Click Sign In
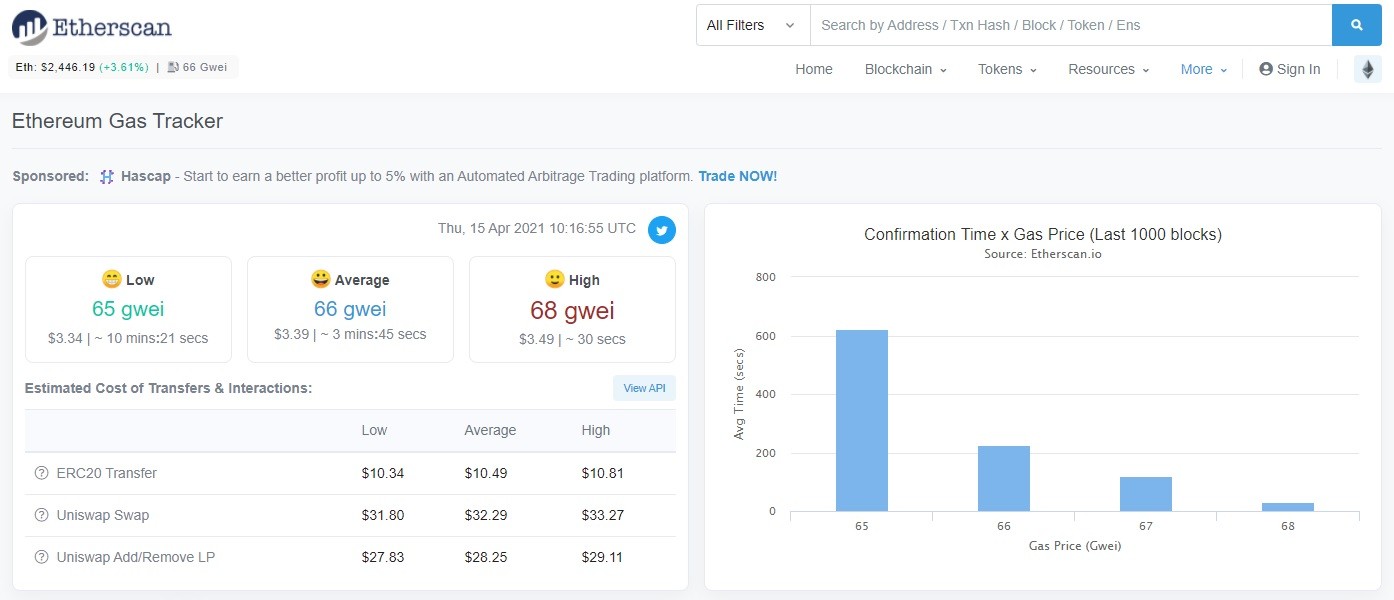The height and width of the screenshot is (600, 1394). pos(1290,69)
